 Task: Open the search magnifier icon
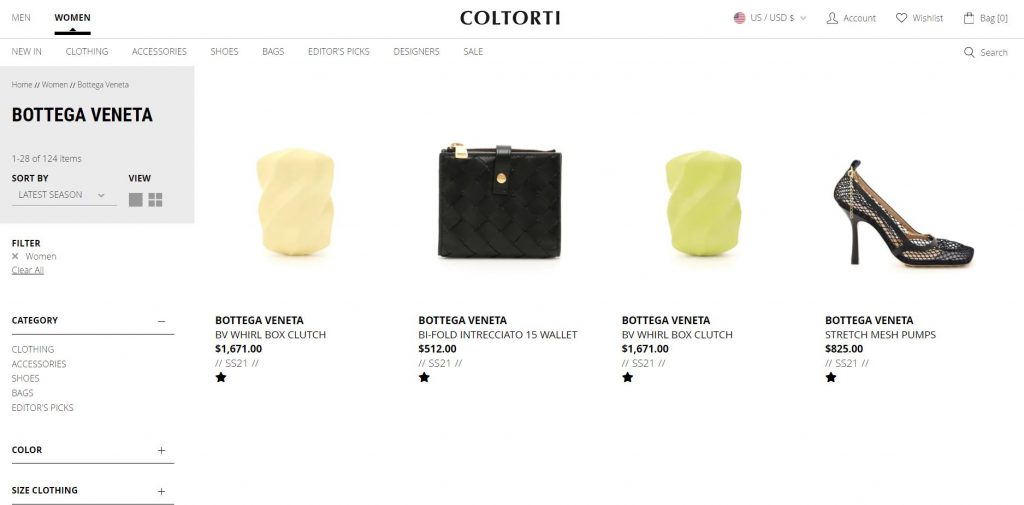(969, 52)
